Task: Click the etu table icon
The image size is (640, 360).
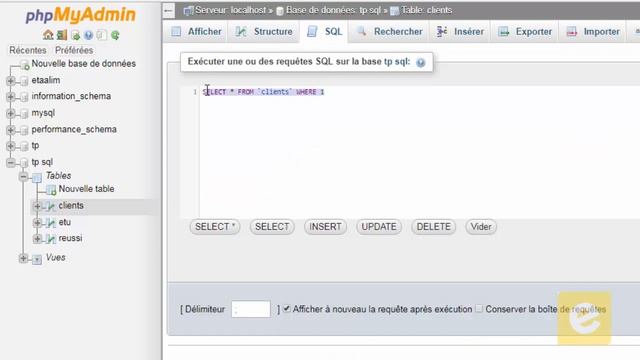Action: 51,222
